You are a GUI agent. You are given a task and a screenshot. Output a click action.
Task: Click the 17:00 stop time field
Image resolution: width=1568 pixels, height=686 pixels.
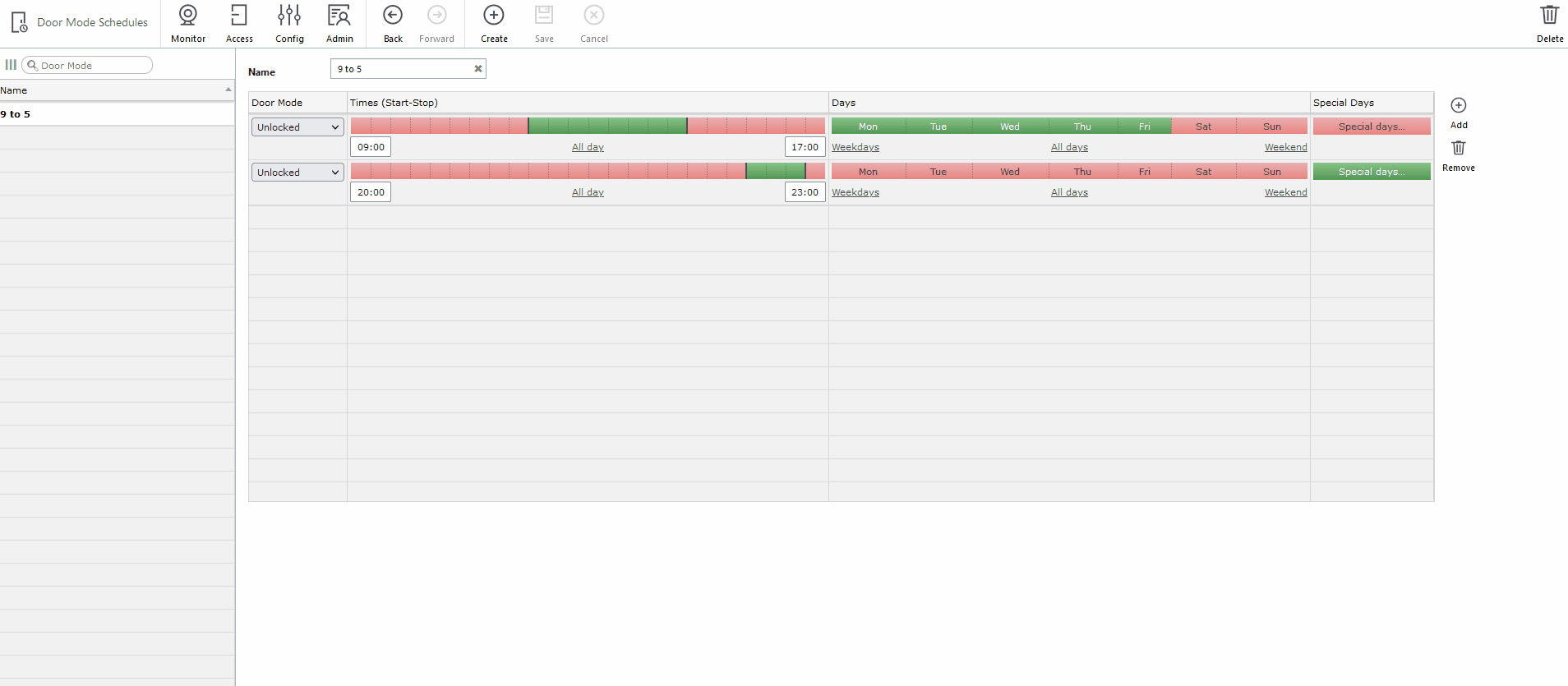pos(805,147)
